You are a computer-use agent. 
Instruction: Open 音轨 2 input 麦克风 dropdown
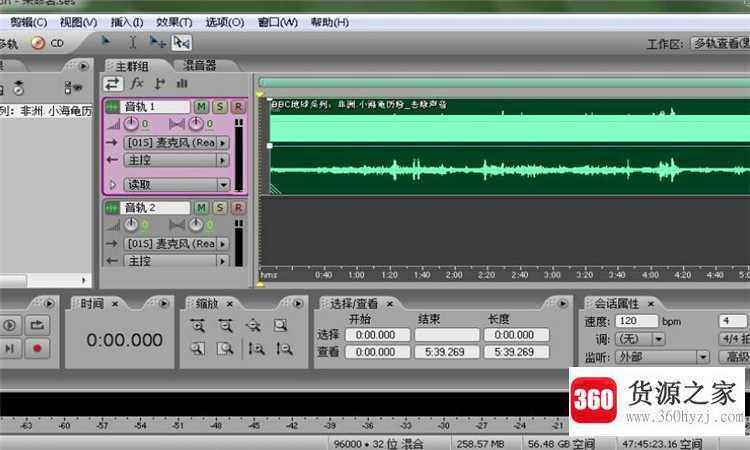[x=176, y=244]
